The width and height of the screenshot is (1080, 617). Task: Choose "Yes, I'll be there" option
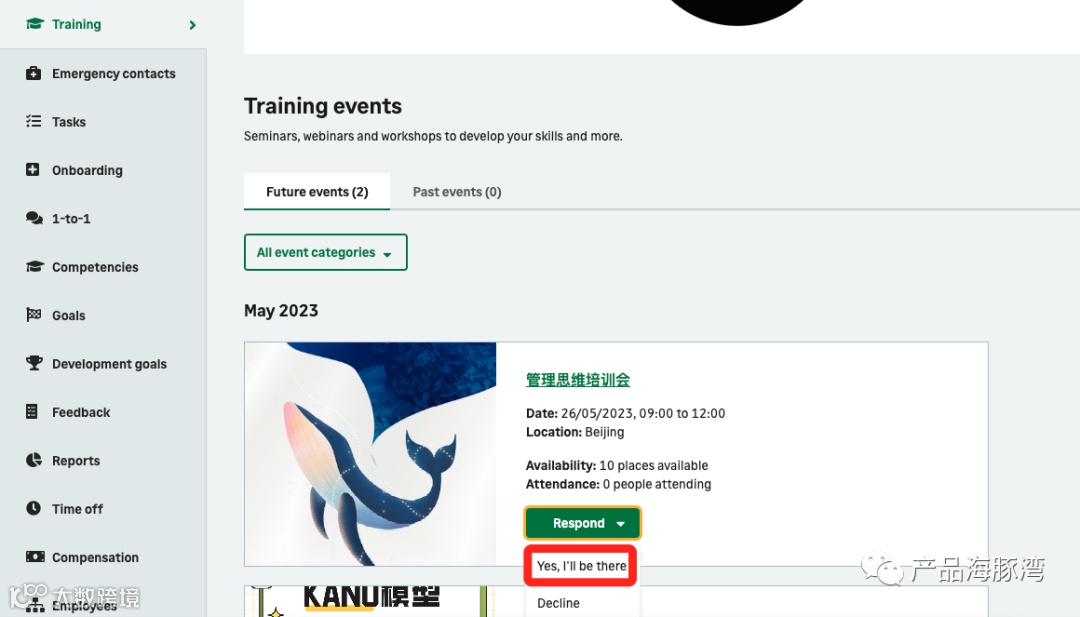click(581, 566)
